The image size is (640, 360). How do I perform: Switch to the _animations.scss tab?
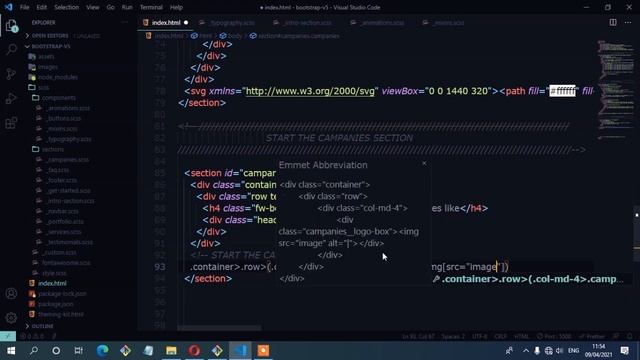[382, 23]
